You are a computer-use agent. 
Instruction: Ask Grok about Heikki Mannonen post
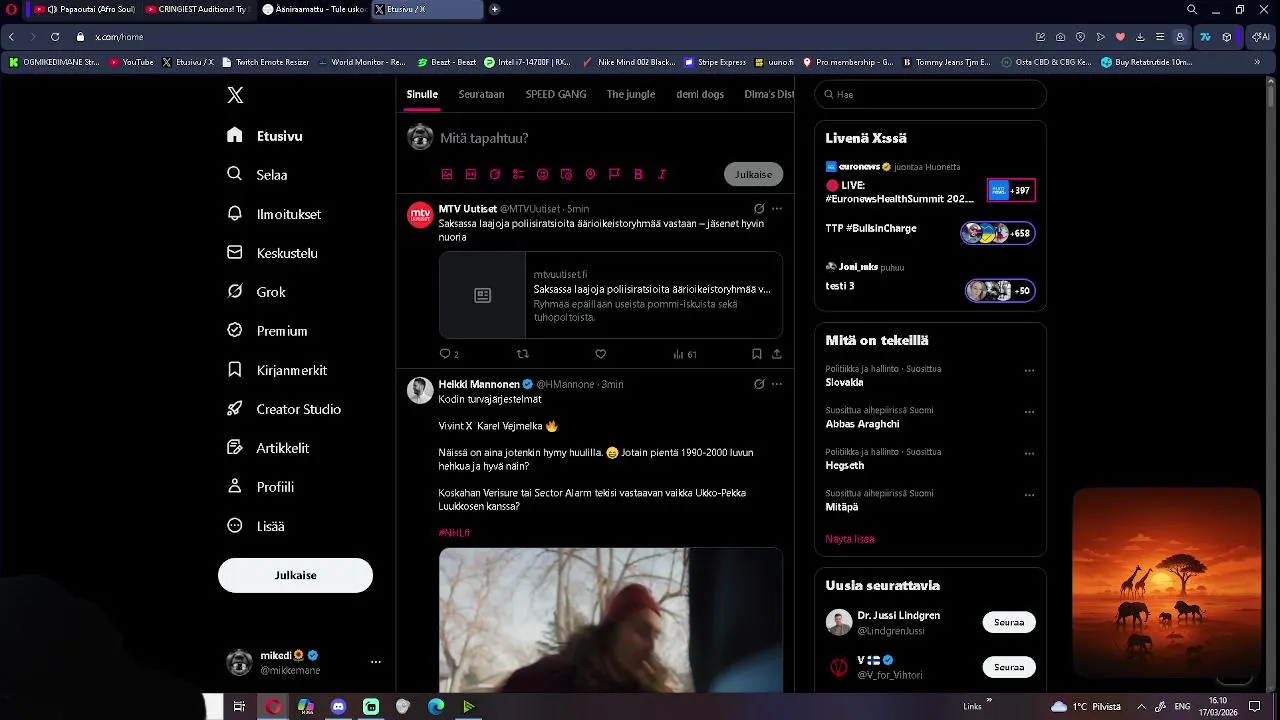click(x=759, y=384)
